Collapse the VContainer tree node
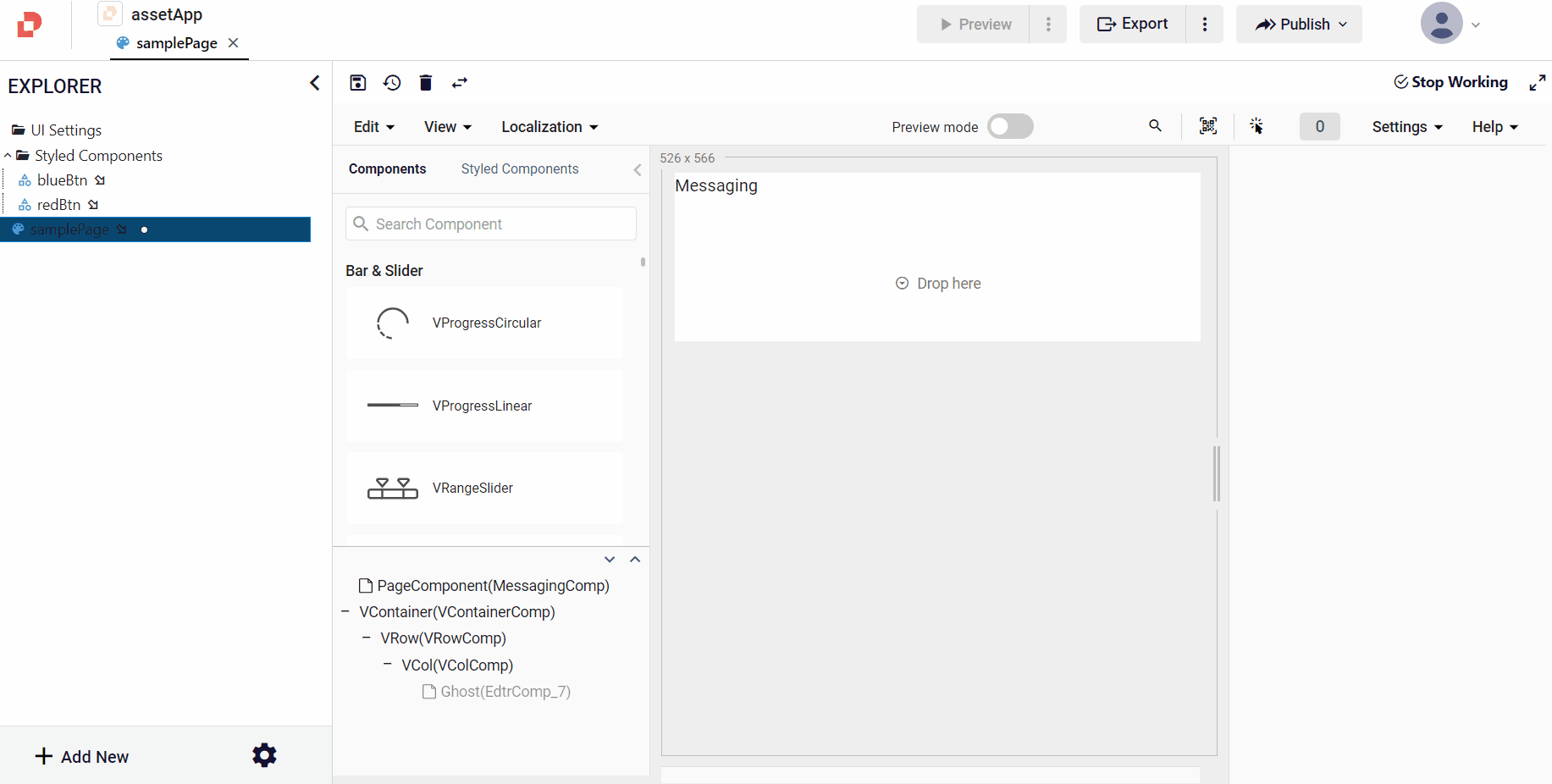The height and width of the screenshot is (784, 1552). click(x=345, y=611)
